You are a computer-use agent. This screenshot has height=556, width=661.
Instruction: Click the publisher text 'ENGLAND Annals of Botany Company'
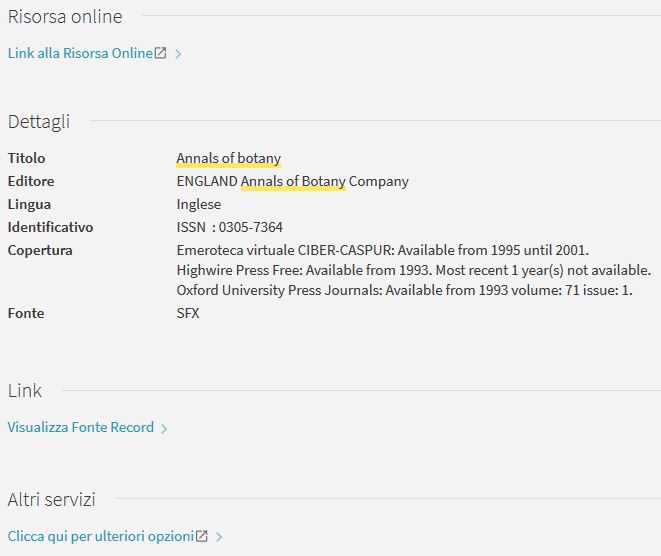point(292,181)
